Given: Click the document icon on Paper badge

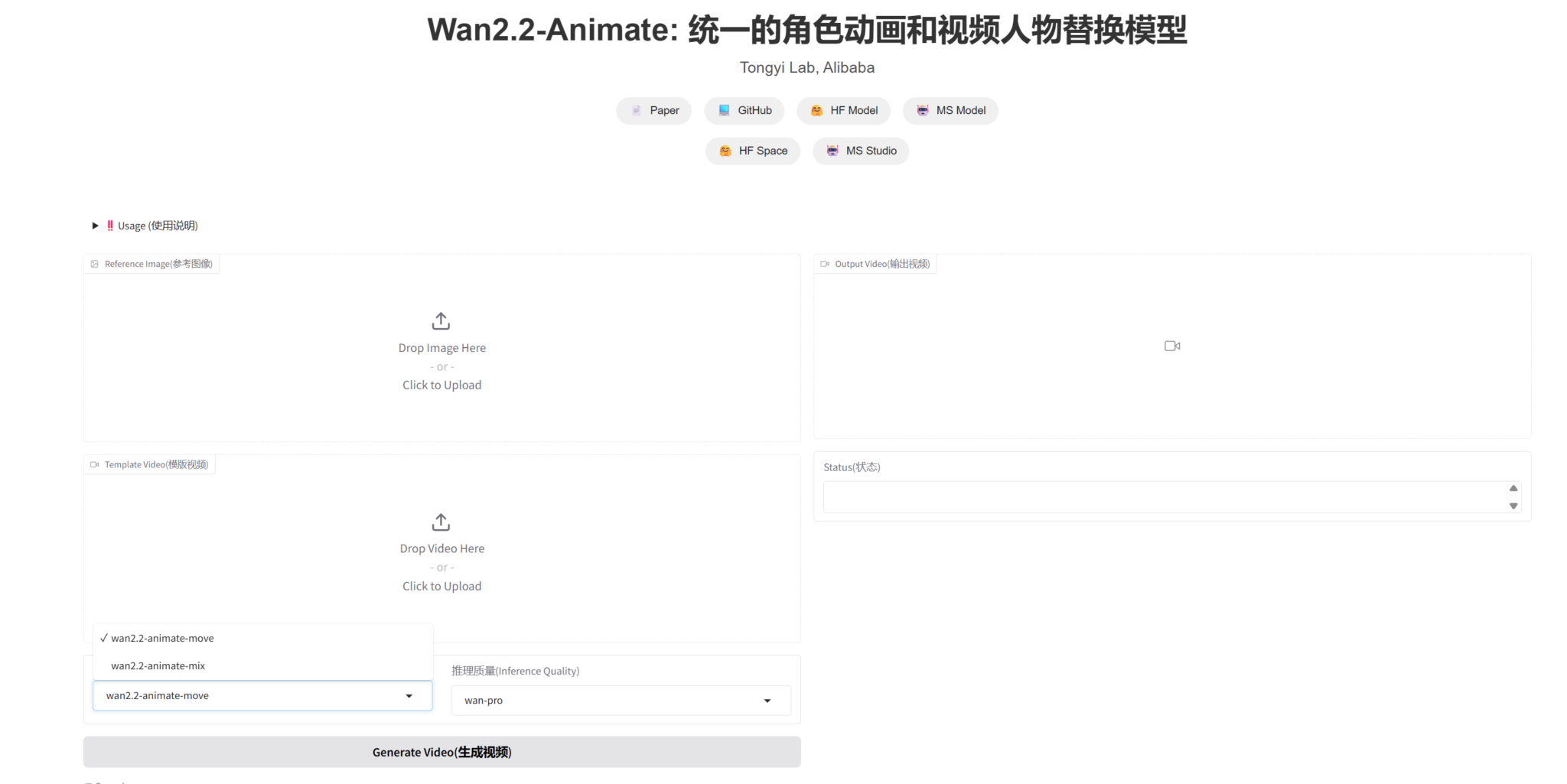Looking at the screenshot, I should [x=635, y=110].
